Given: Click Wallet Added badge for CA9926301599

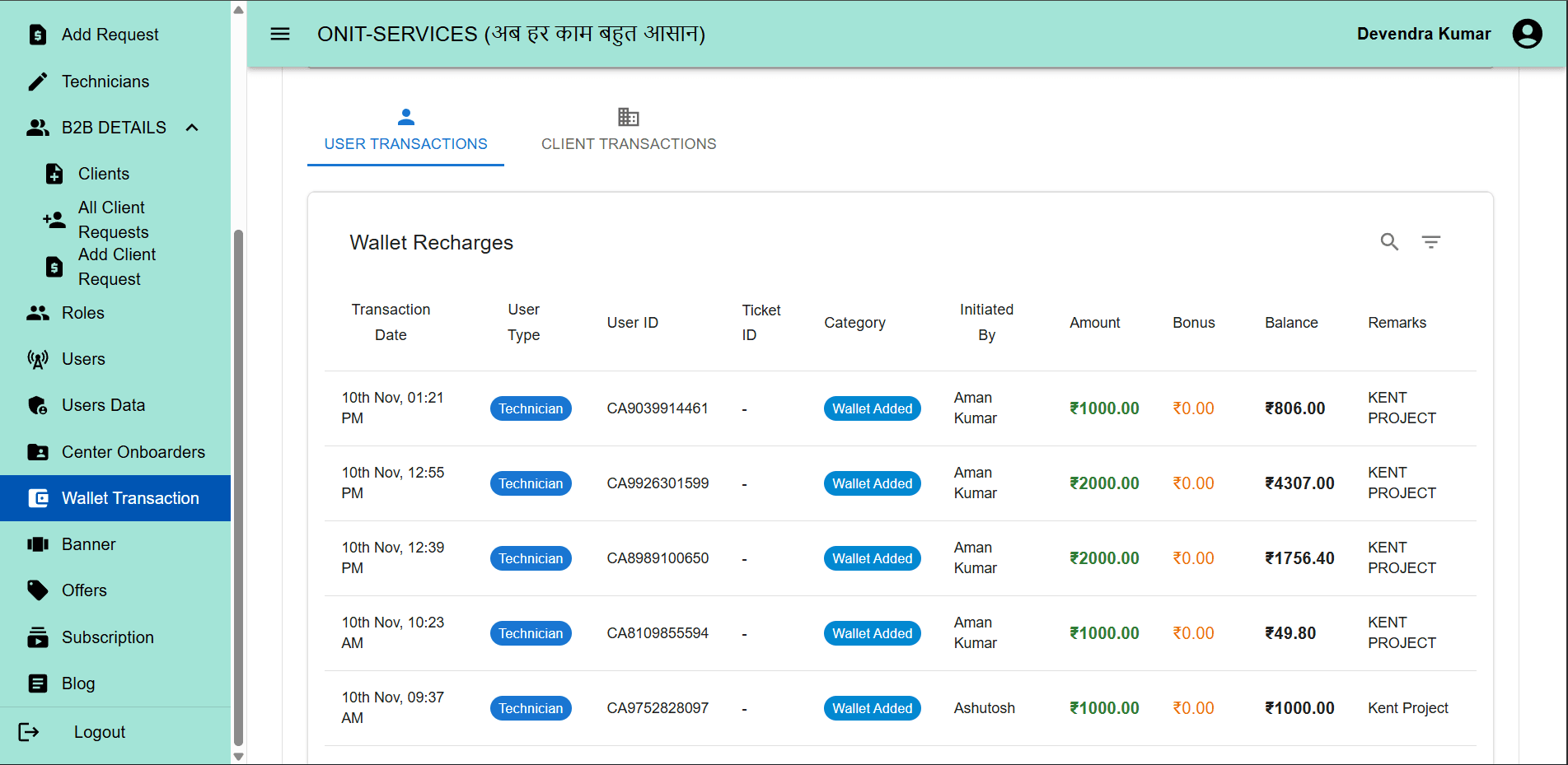Looking at the screenshot, I should coord(872,483).
